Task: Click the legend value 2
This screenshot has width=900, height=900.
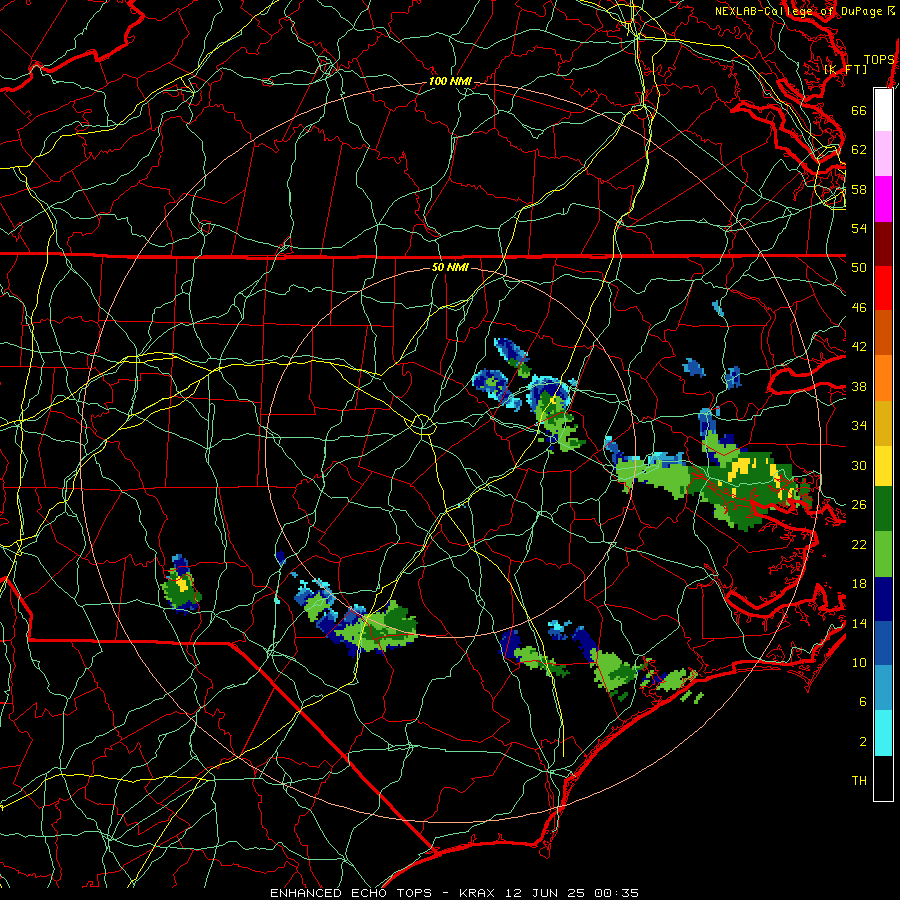Action: [x=862, y=741]
